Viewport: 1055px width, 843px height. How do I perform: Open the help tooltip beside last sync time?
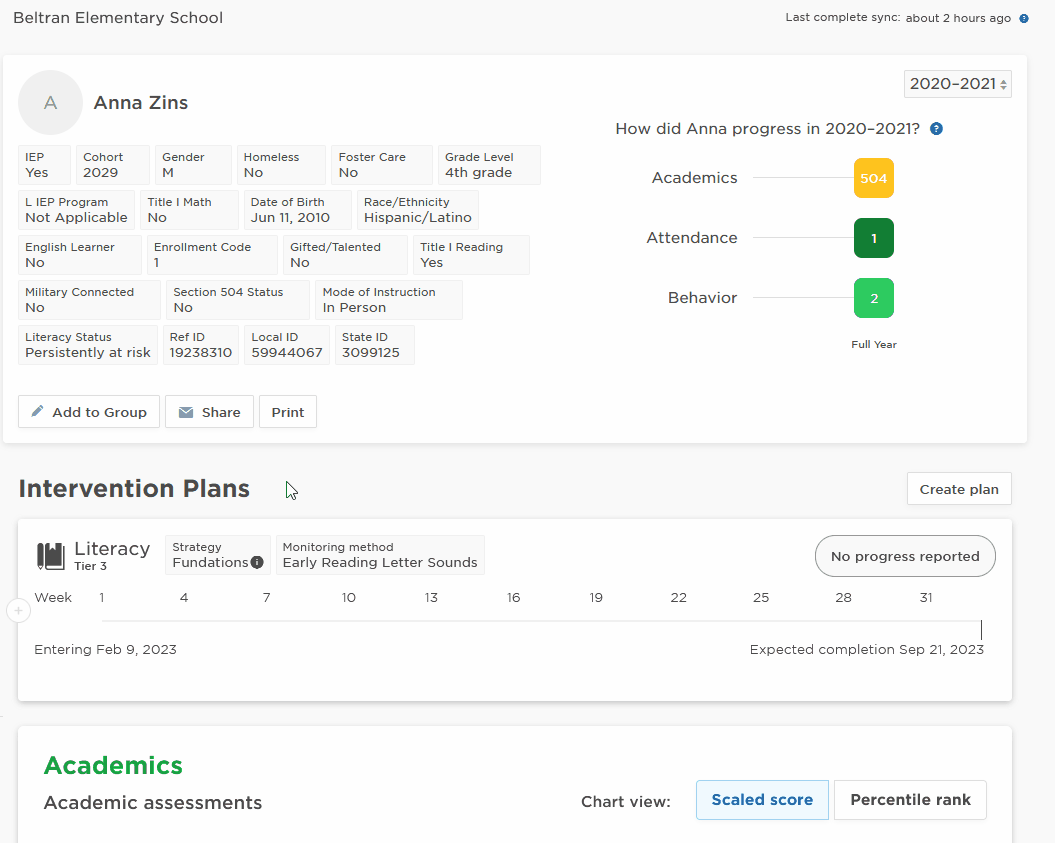(1022, 17)
